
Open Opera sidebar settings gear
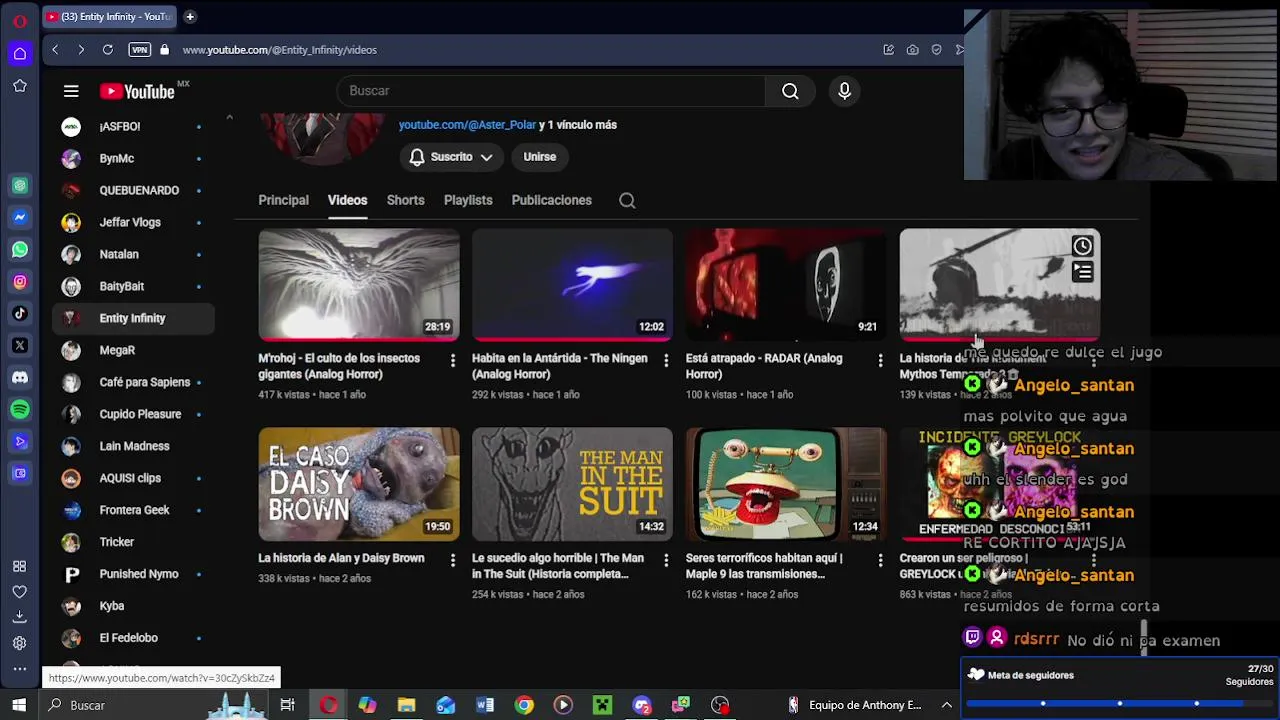tap(20, 643)
